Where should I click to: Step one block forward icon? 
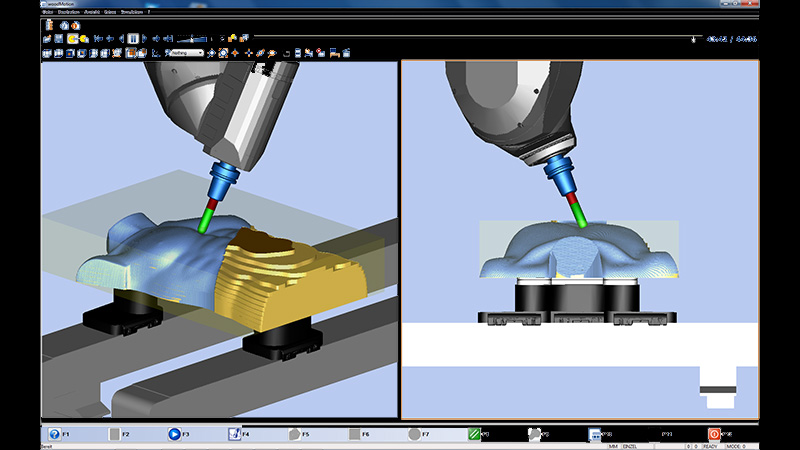coord(156,38)
